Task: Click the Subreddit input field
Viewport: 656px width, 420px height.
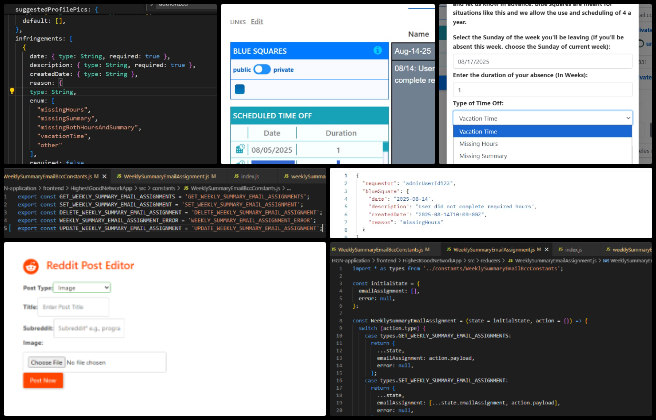Action: pos(89,328)
